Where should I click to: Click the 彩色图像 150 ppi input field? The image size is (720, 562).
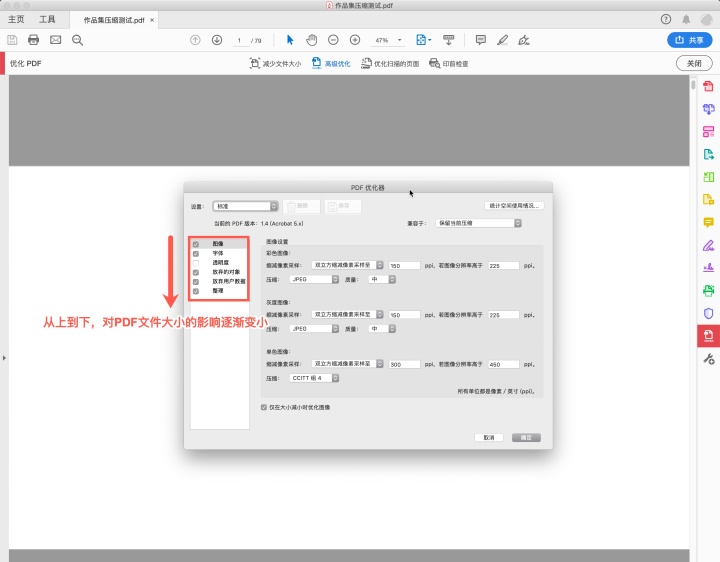pos(405,265)
